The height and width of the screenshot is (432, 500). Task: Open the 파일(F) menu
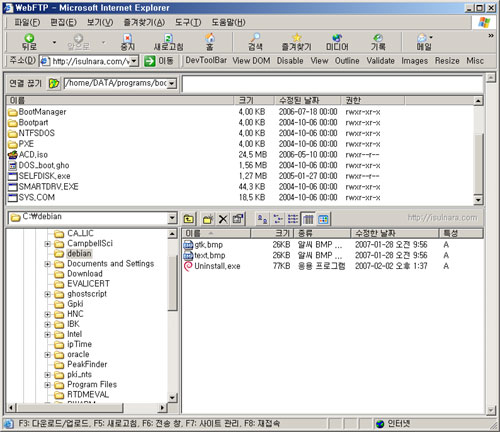tap(27, 22)
